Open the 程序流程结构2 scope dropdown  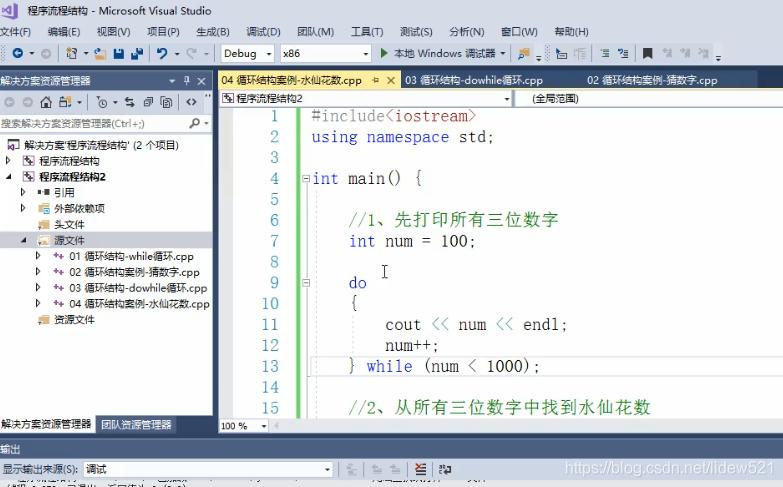[366, 99]
